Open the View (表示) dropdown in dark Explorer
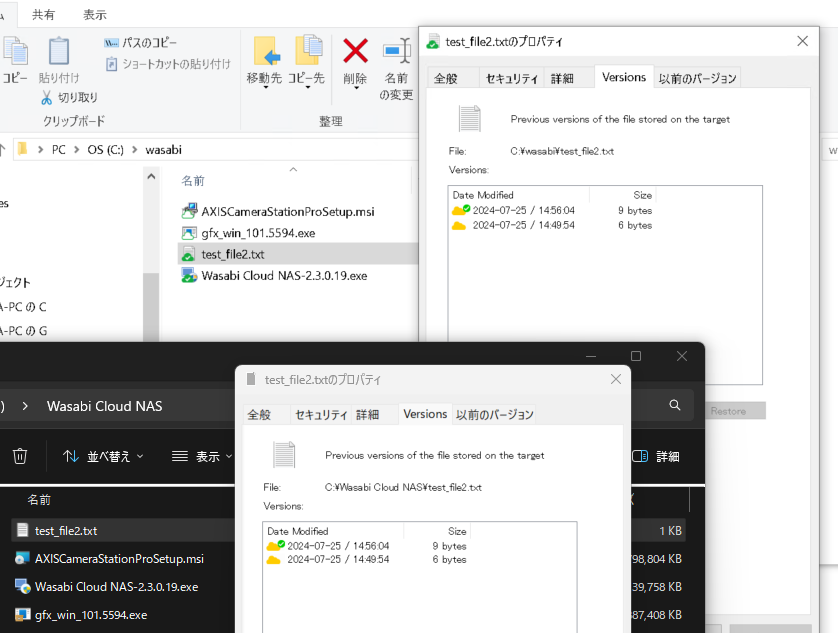Viewport: 838px width, 633px height. (202, 456)
